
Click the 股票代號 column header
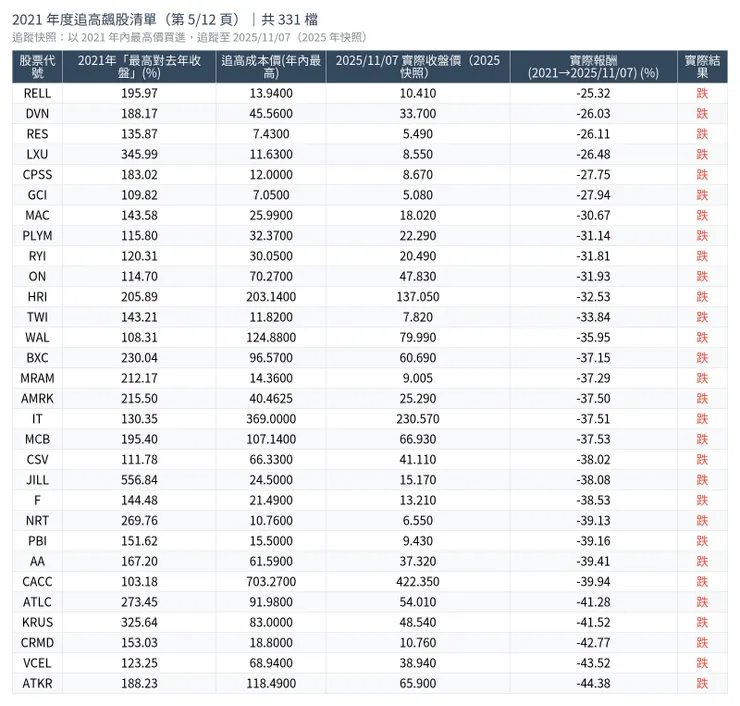point(37,67)
